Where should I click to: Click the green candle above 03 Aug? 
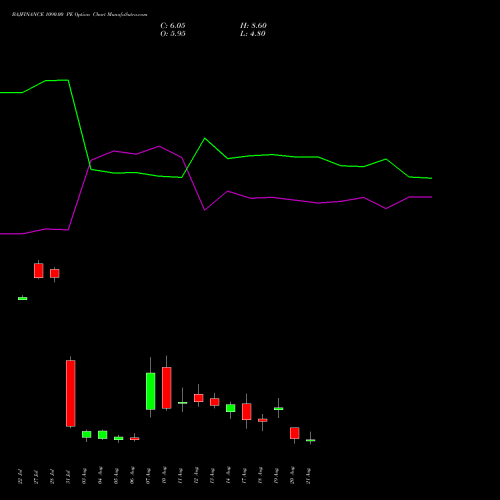coord(87,434)
